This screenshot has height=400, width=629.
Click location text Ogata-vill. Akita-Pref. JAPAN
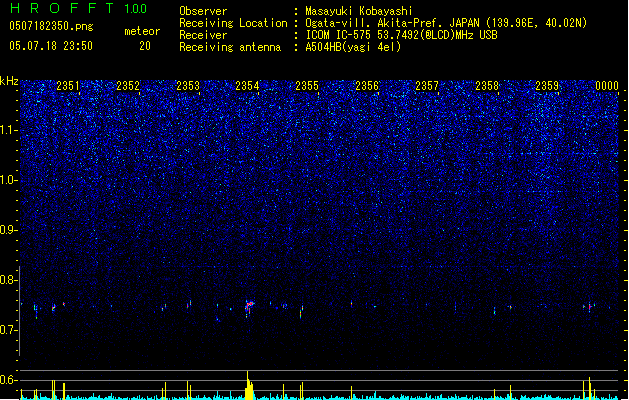[392, 23]
